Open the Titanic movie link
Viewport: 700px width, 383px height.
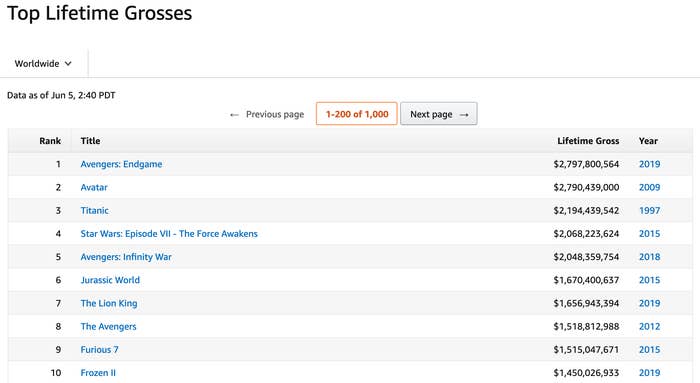coord(94,210)
